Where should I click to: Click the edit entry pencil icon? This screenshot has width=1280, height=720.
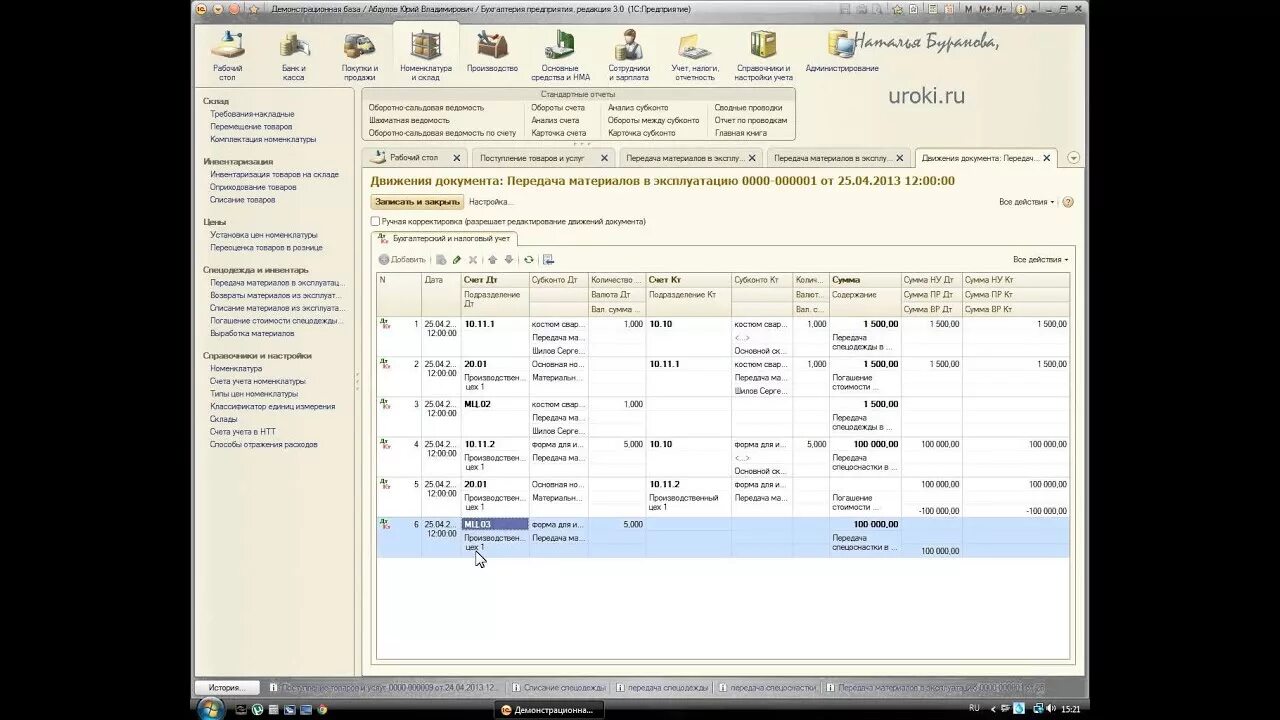click(x=457, y=260)
